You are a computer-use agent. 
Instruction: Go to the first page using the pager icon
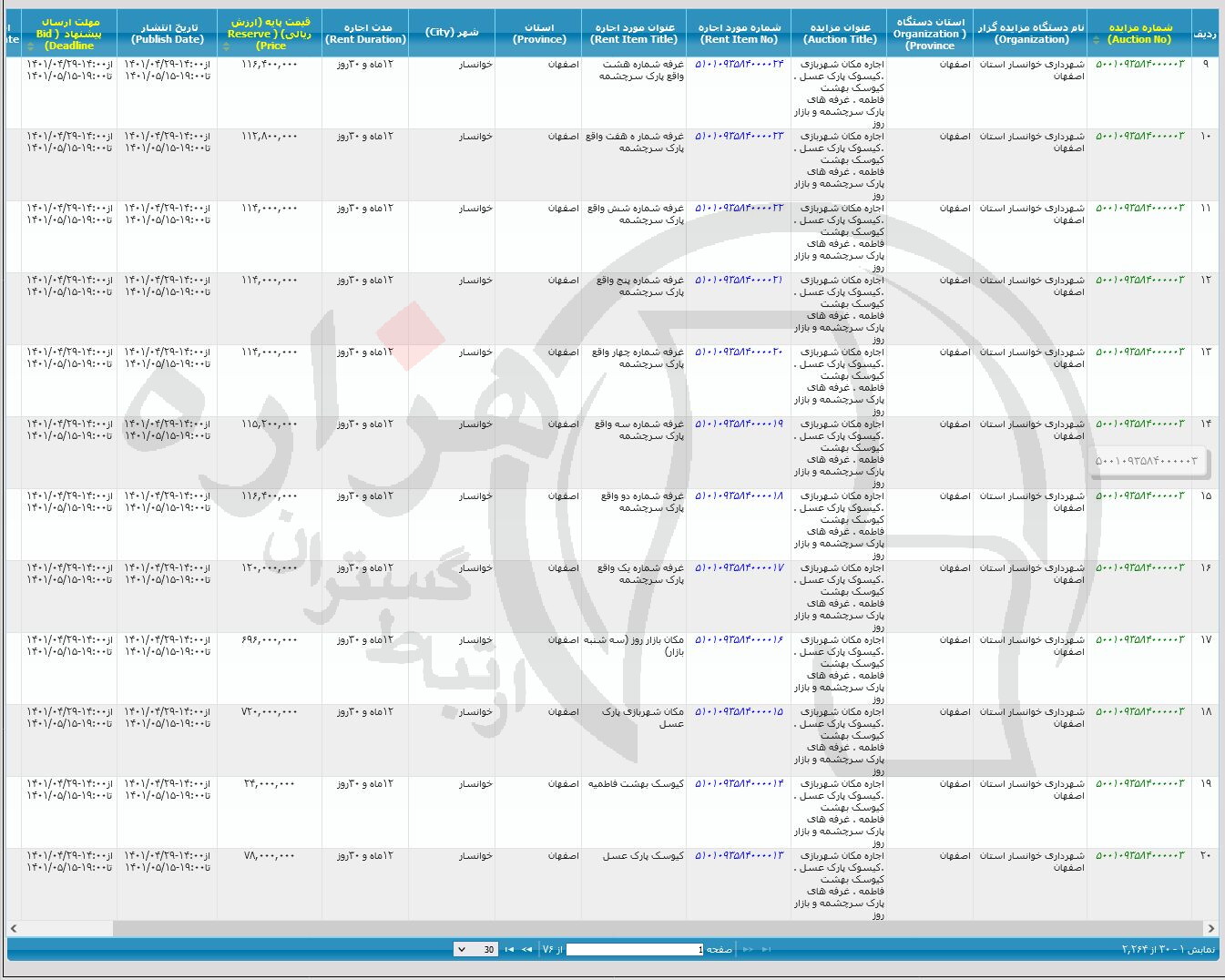[509, 949]
